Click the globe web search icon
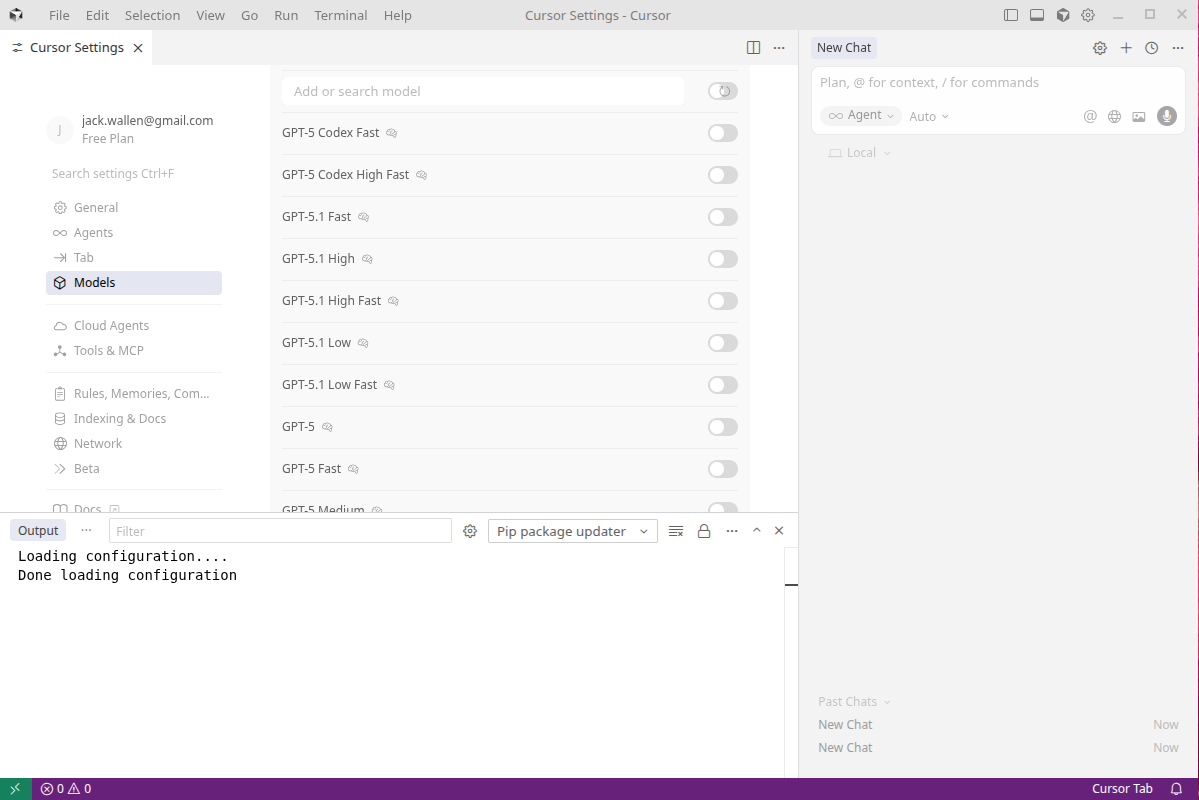 (x=1114, y=116)
